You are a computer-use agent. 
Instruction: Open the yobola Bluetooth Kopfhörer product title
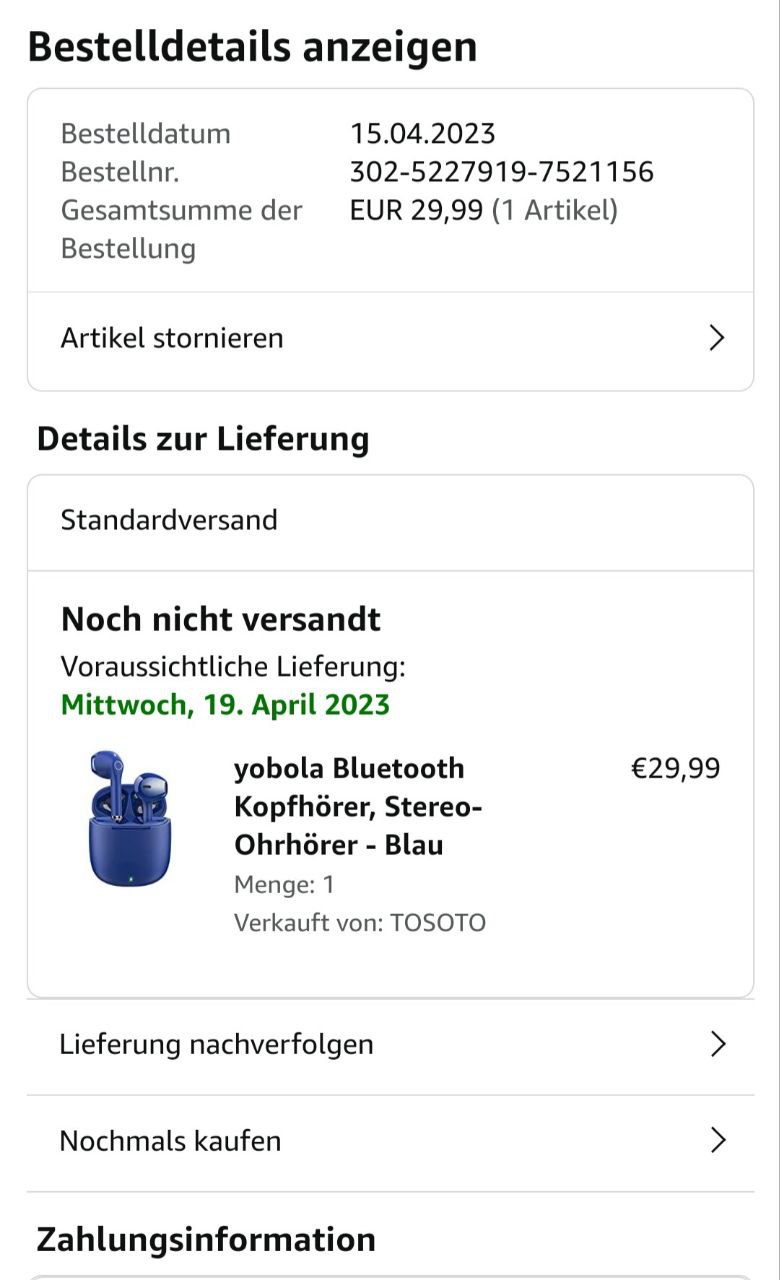[x=359, y=807]
